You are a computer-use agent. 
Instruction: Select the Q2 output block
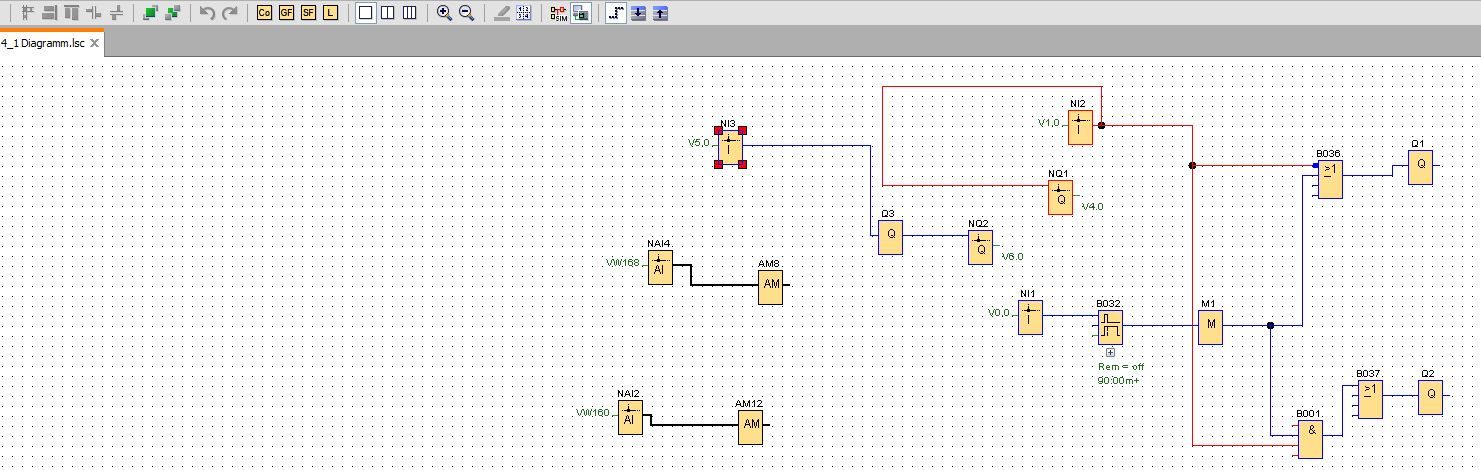(x=1430, y=397)
